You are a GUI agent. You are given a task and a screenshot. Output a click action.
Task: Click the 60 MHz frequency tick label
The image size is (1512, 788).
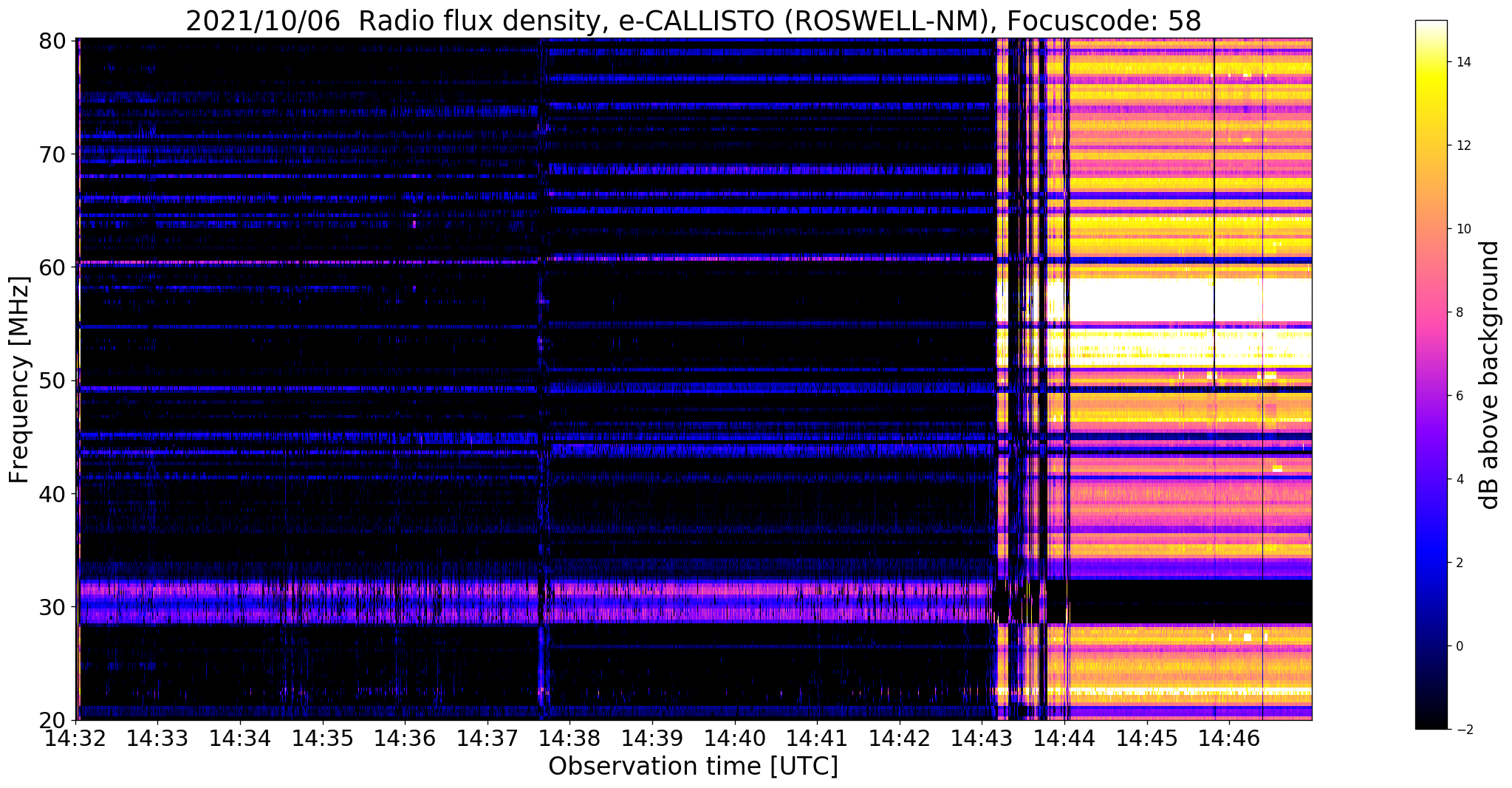[52, 267]
